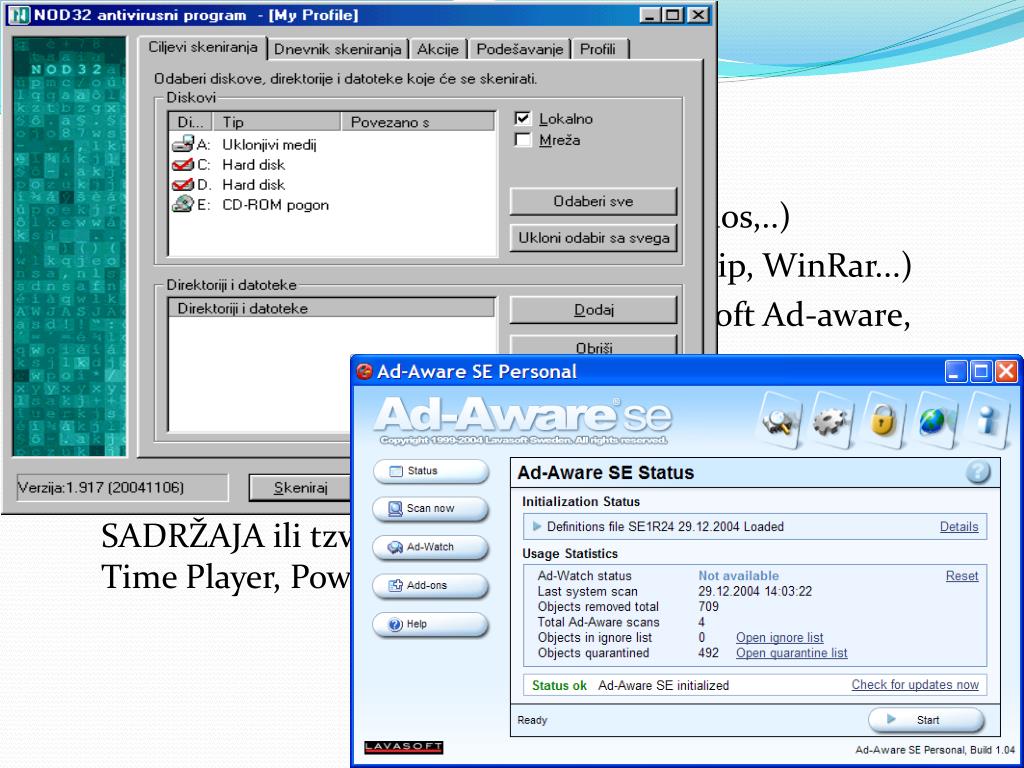Screen dimensions: 1024x768
Task: Click the Ad-Aware title bar application icon
Action: tap(364, 372)
